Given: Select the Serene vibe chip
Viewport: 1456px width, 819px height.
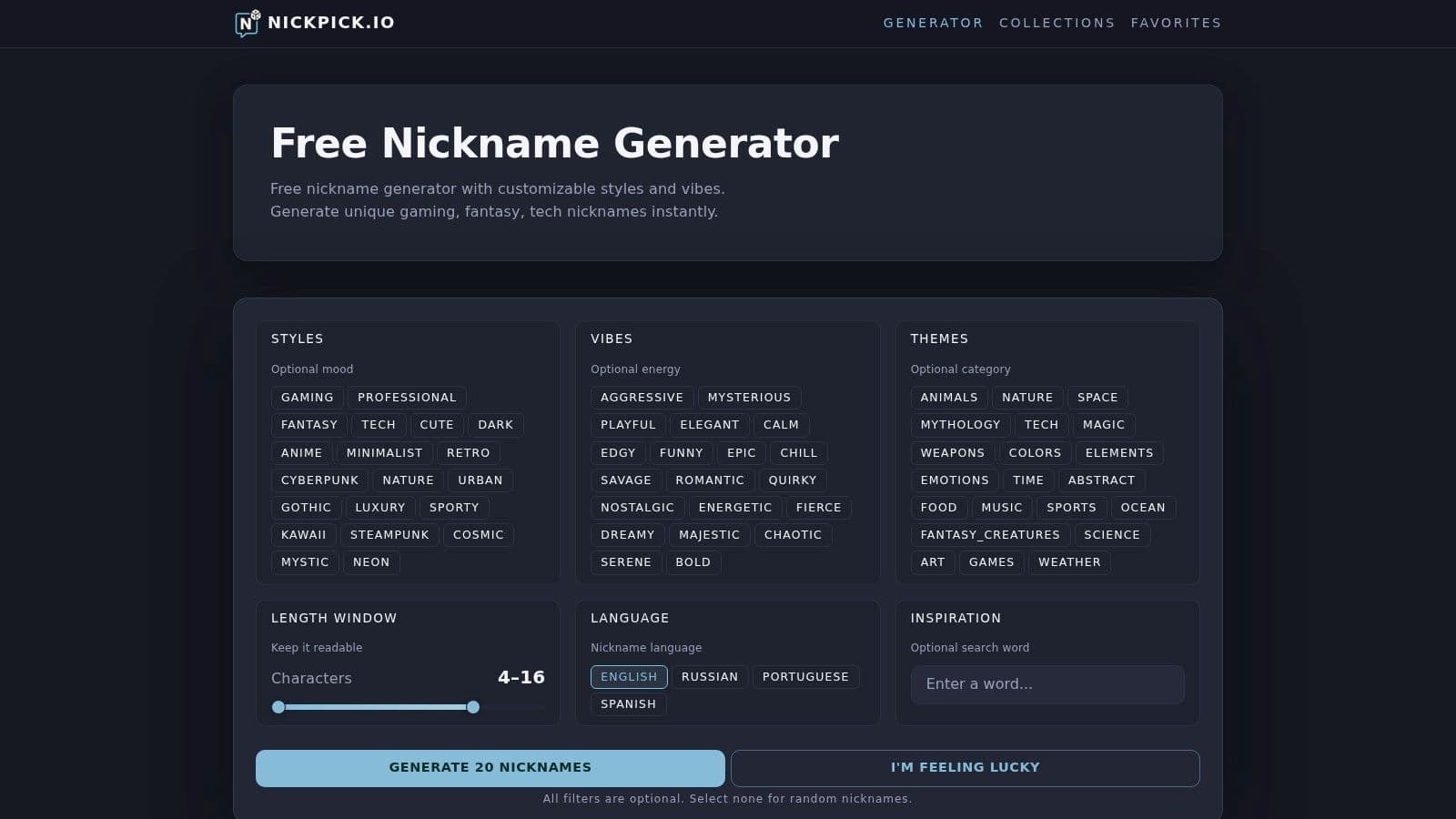Looking at the screenshot, I should (x=626, y=562).
